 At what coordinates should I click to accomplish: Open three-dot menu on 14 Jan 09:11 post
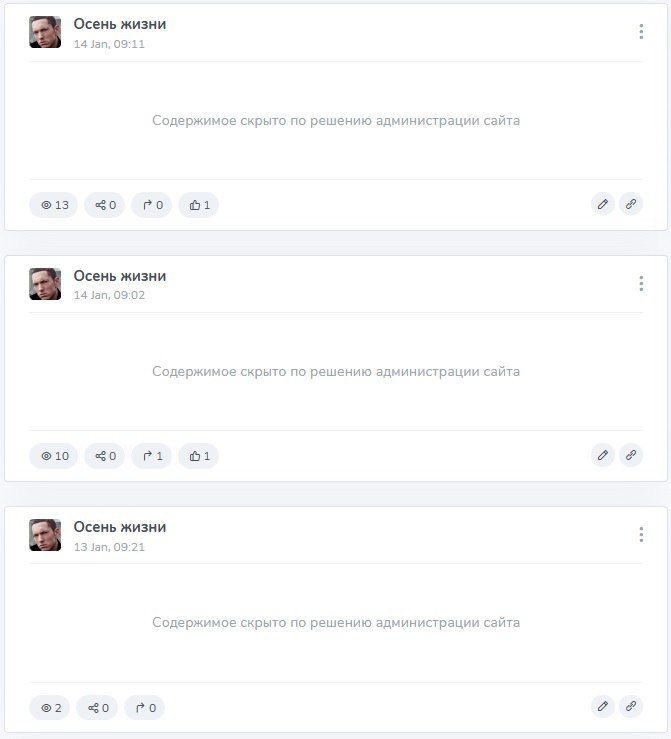point(641,32)
